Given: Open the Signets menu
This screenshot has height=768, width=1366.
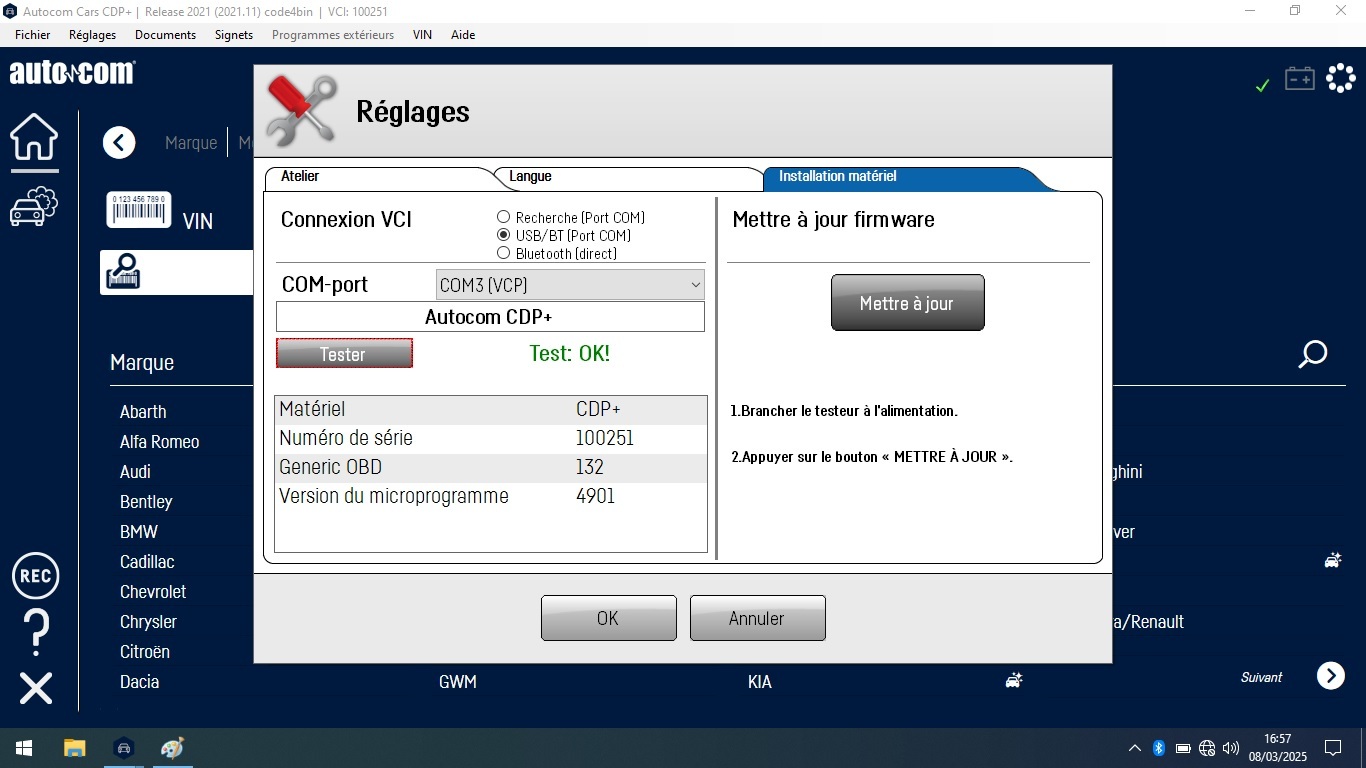Looking at the screenshot, I should click(234, 35).
